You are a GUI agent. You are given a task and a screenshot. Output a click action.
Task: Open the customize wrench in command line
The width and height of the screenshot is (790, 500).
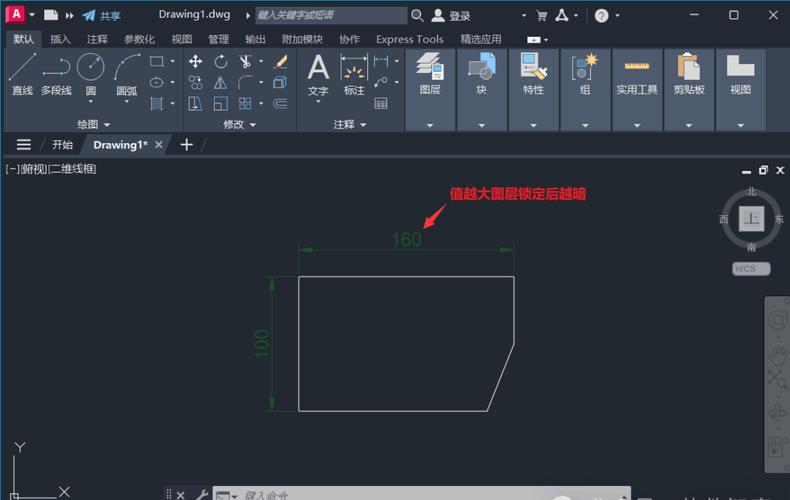[x=202, y=494]
